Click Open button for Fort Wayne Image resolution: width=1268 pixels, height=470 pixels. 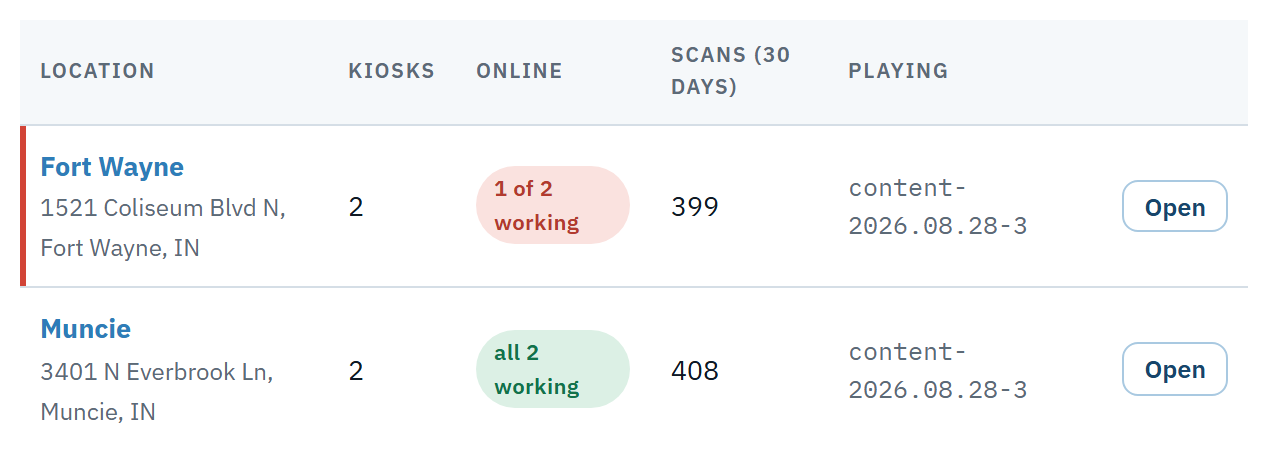click(1175, 207)
